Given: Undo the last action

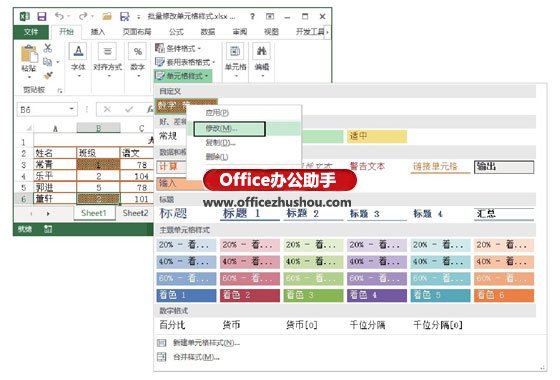Looking at the screenshot, I should click(x=59, y=16).
